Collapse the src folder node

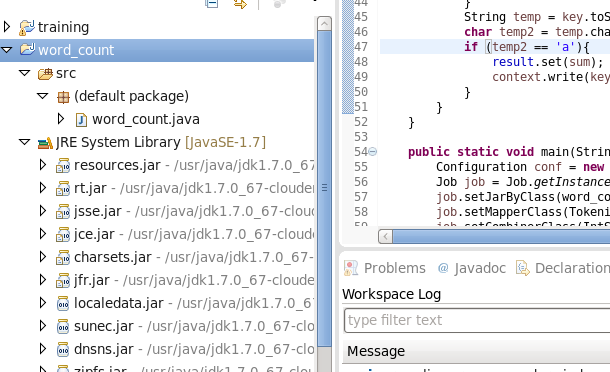point(25,73)
